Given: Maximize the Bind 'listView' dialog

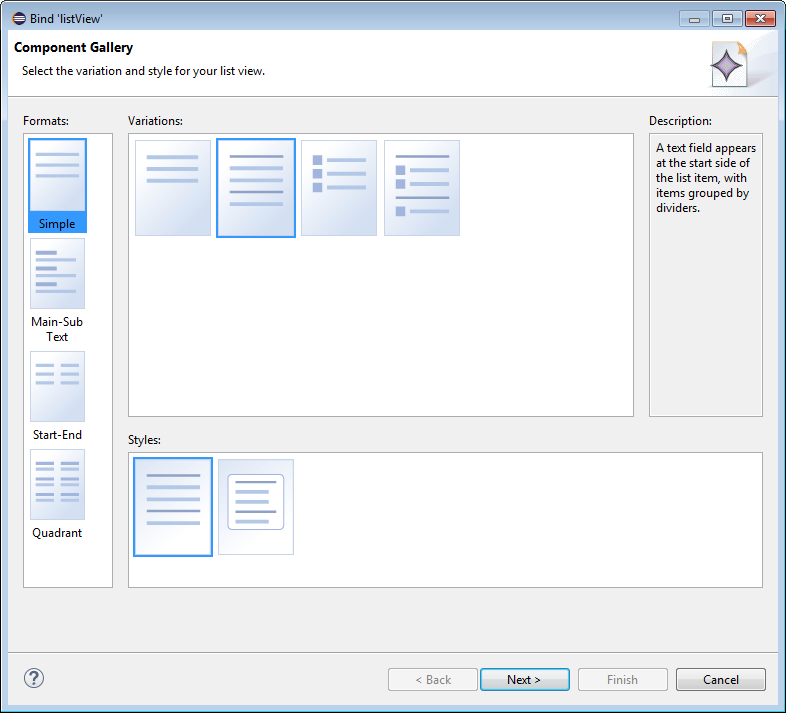Looking at the screenshot, I should pyautogui.click(x=727, y=19).
